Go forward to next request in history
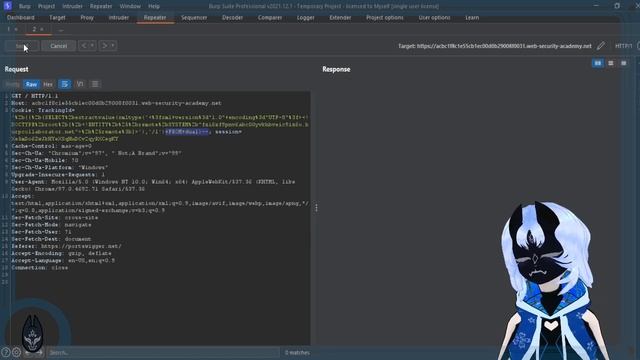 point(104,46)
